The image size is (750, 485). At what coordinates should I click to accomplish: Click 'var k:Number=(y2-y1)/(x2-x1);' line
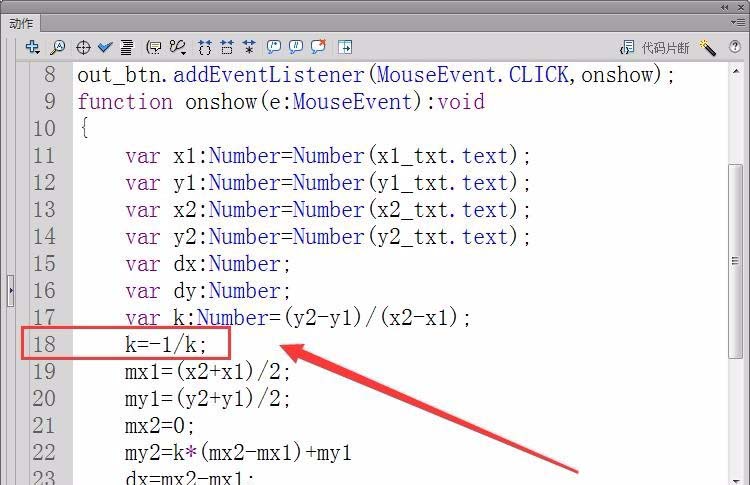pyautogui.click(x=298, y=318)
